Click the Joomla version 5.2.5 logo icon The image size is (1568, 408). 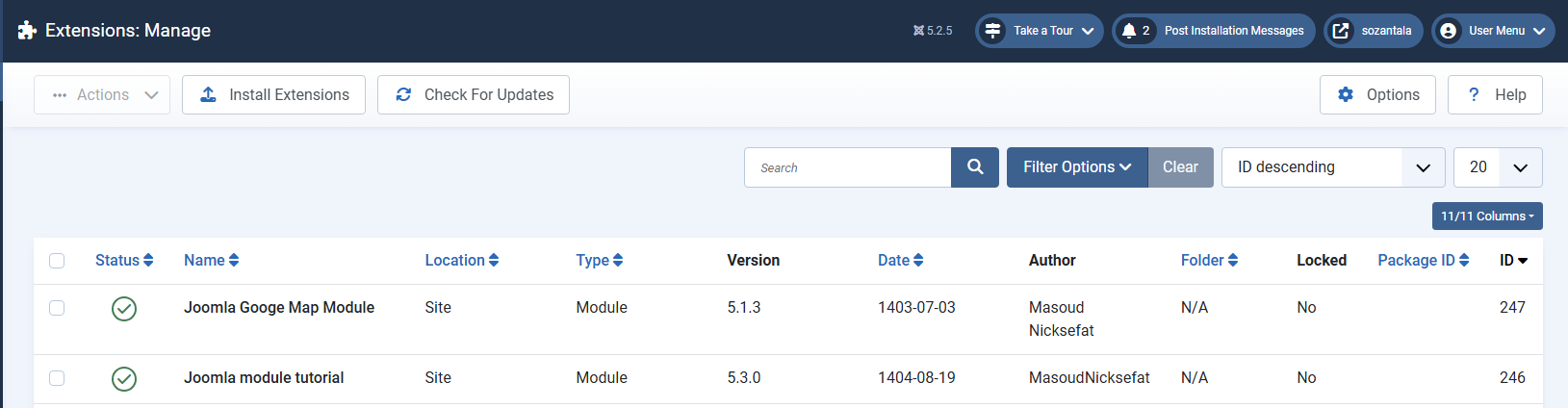tap(918, 31)
